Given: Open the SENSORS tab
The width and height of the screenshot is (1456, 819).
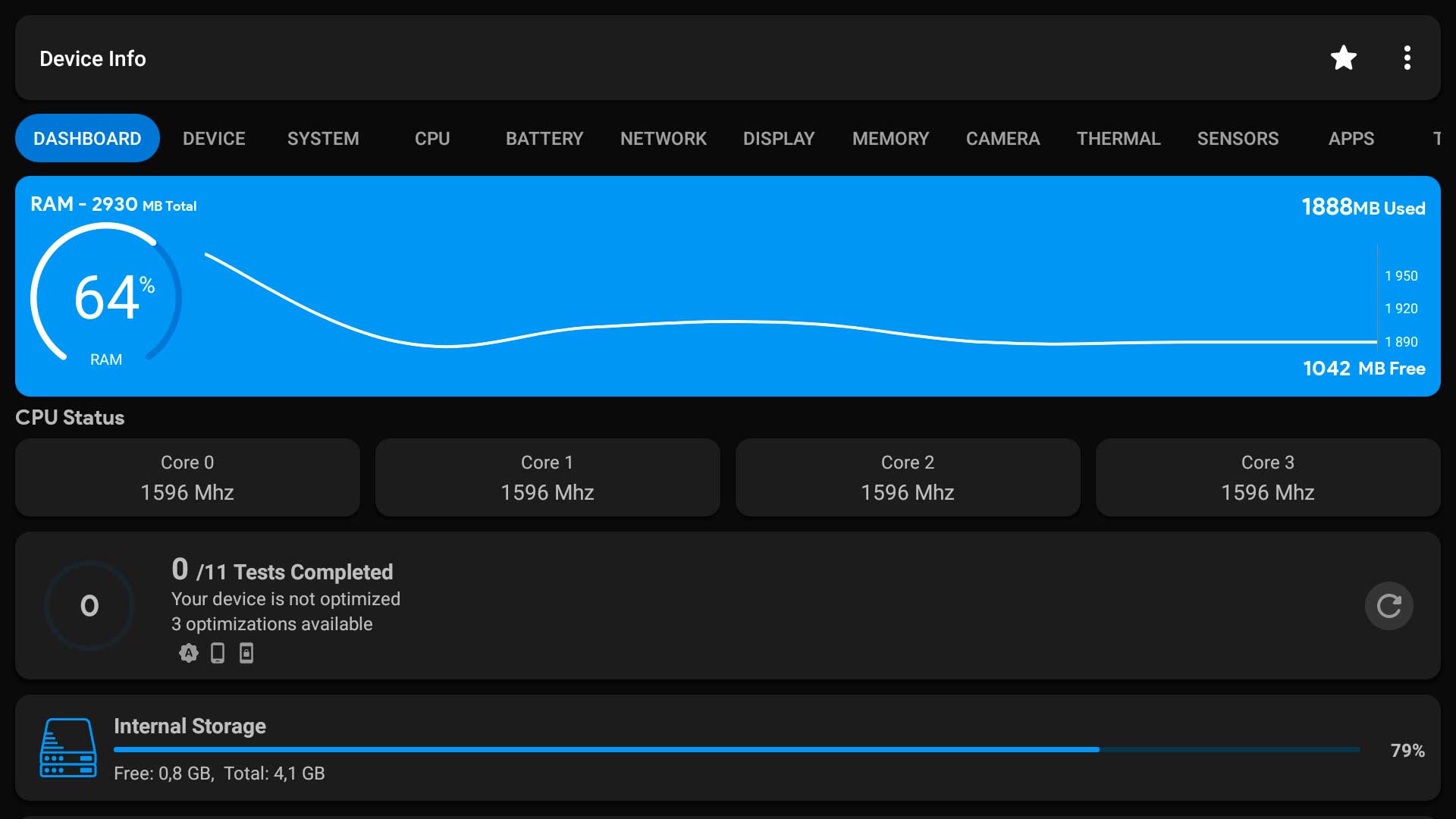Looking at the screenshot, I should [1238, 139].
